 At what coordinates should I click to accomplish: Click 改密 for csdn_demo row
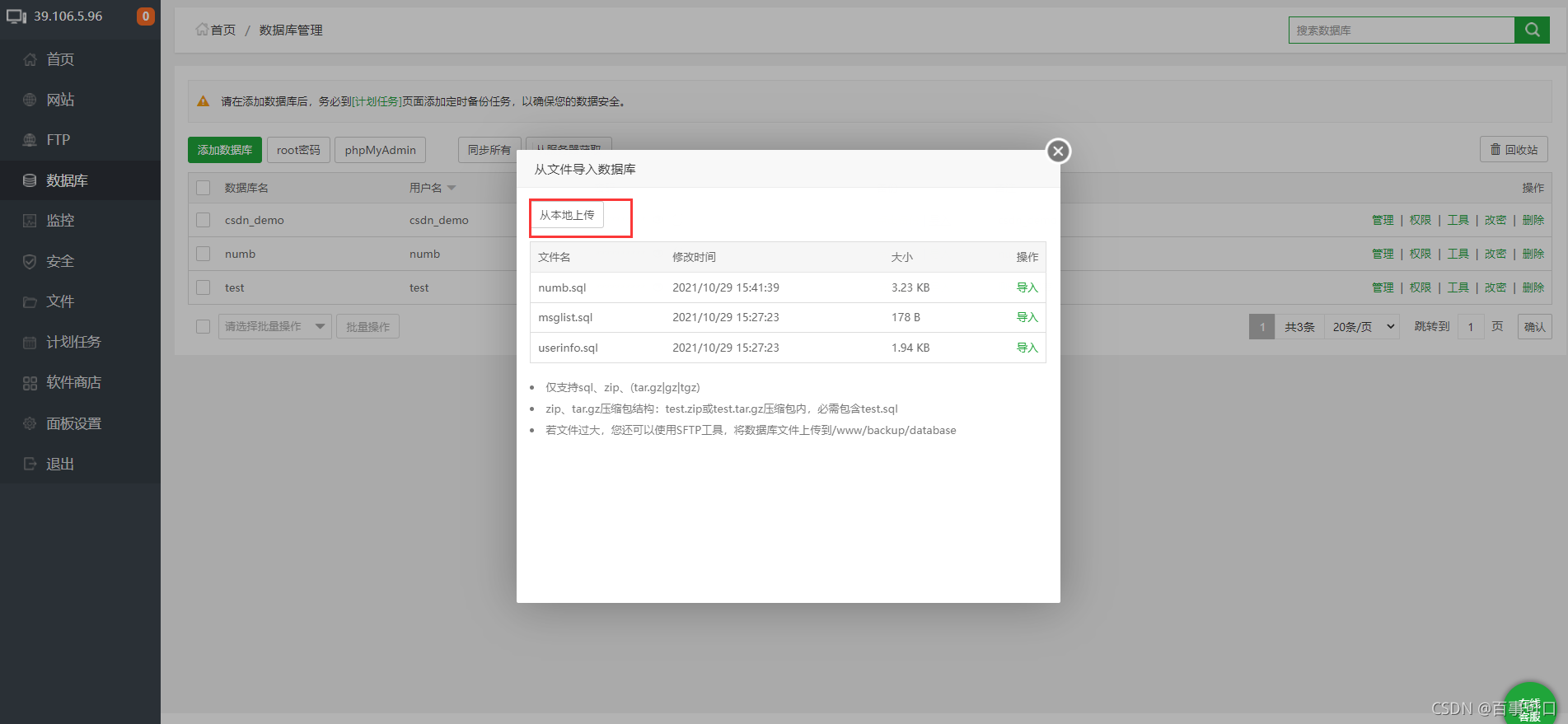point(1495,220)
